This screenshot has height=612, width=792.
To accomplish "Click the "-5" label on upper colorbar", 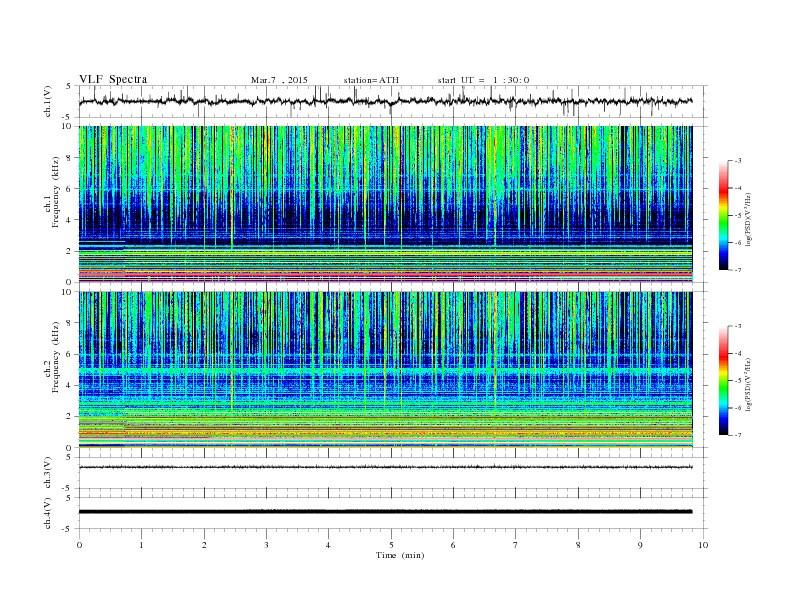I will tap(737, 215).
